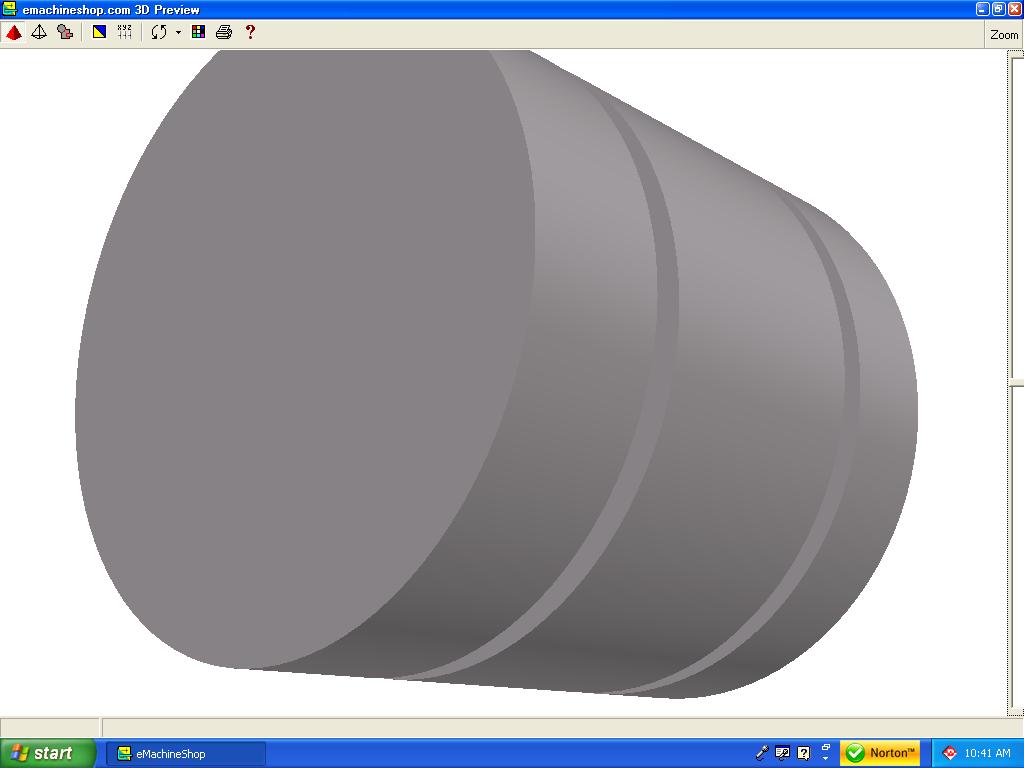
Task: Open the Windows start menu
Action: pos(47,753)
